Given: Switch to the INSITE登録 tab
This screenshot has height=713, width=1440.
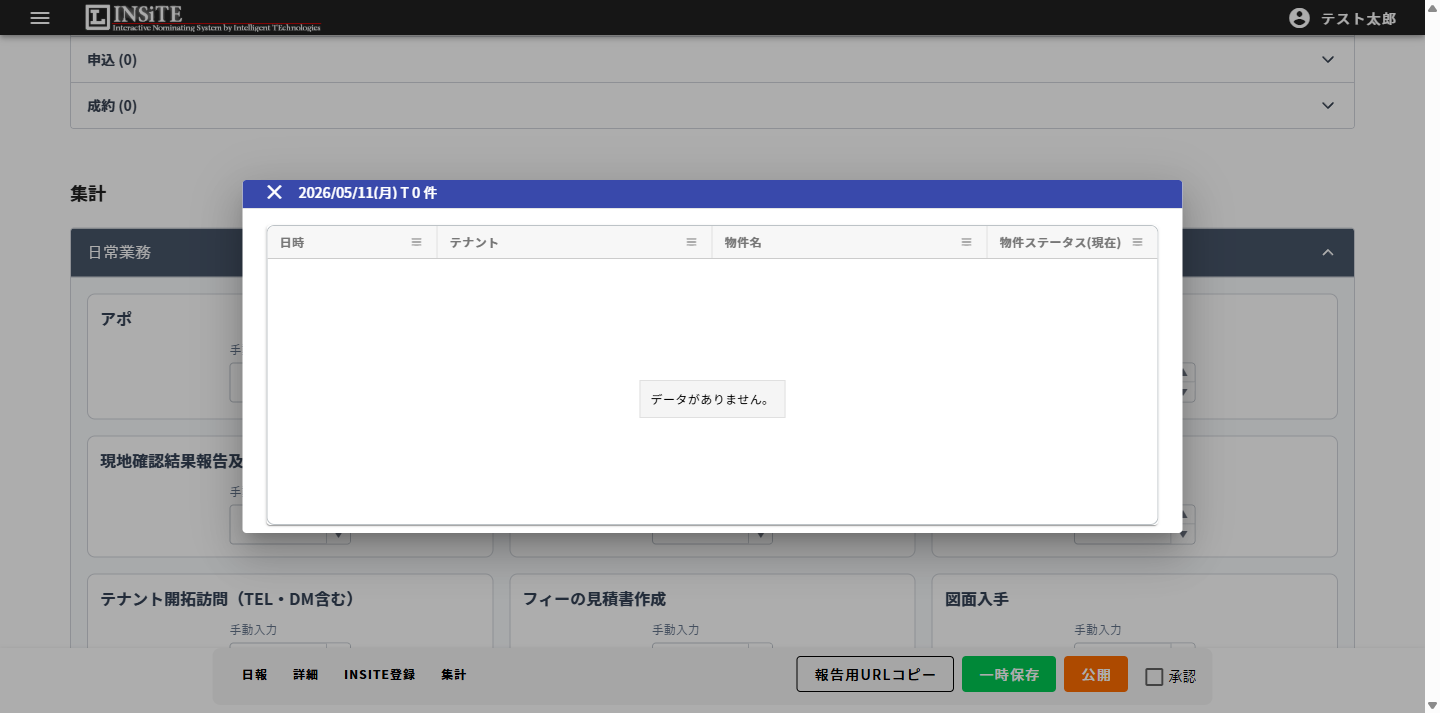Looking at the screenshot, I should click(380, 675).
